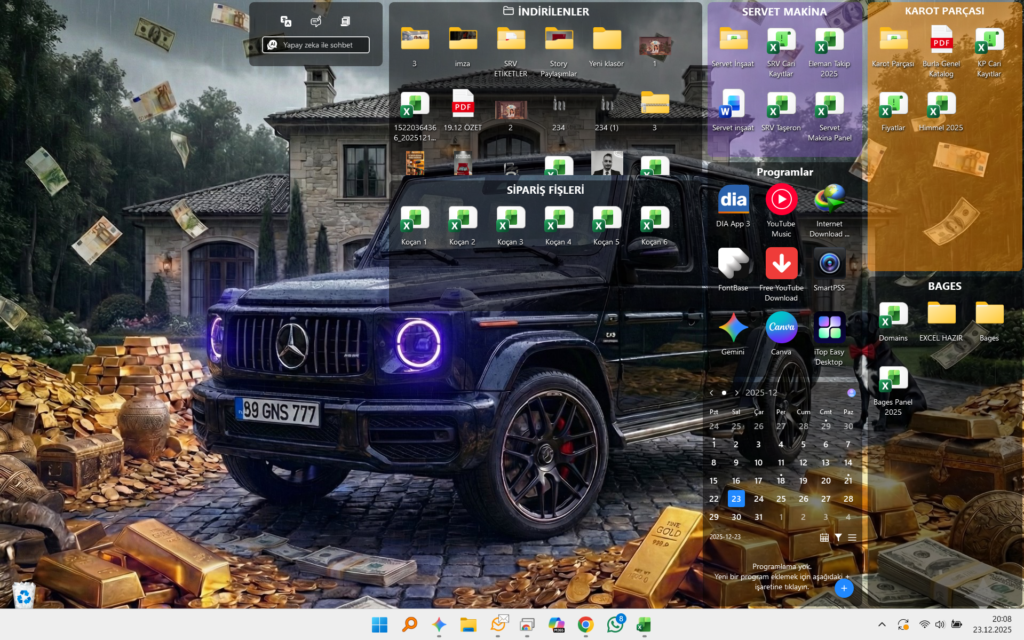Image resolution: width=1024 pixels, height=640 pixels.
Task: Open the calendar hamburger menu
Action: (852, 537)
